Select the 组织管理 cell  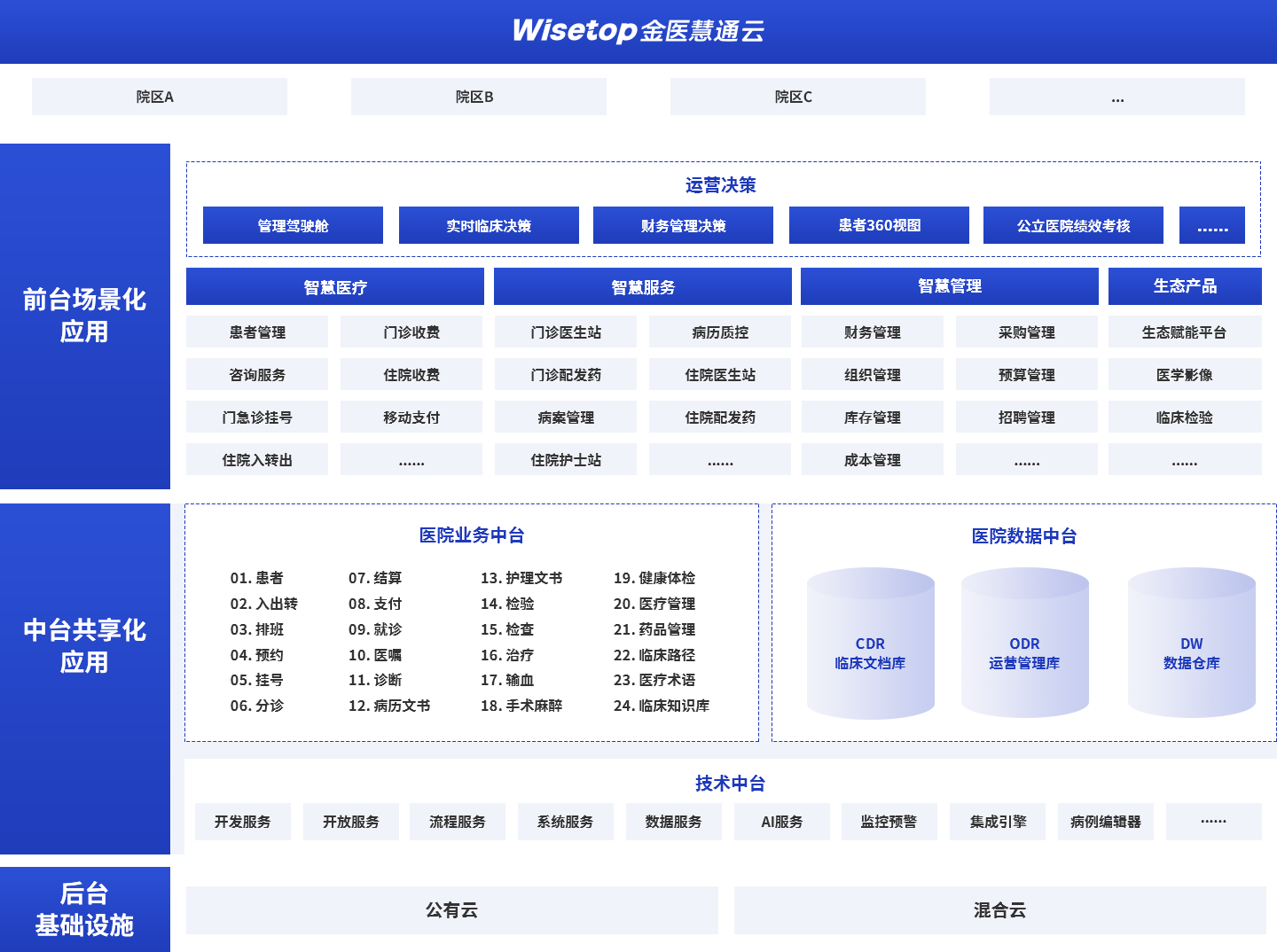tap(873, 374)
